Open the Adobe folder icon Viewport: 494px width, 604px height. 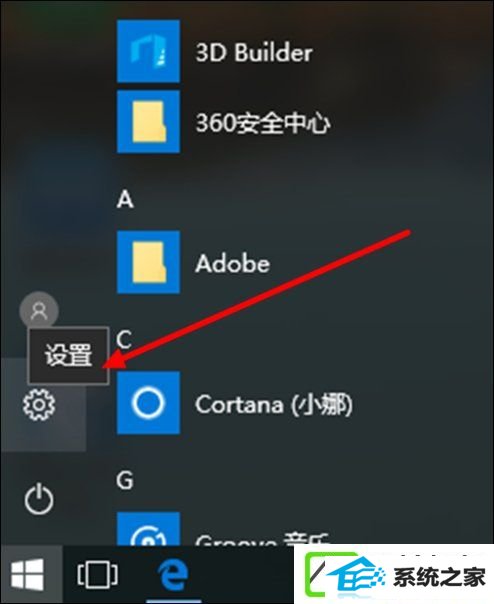coord(148,262)
